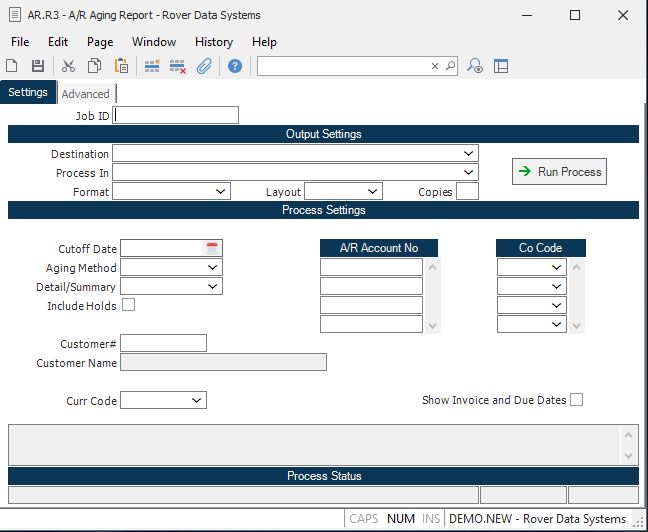Switch to the Advanced tab

pyautogui.click(x=86, y=94)
